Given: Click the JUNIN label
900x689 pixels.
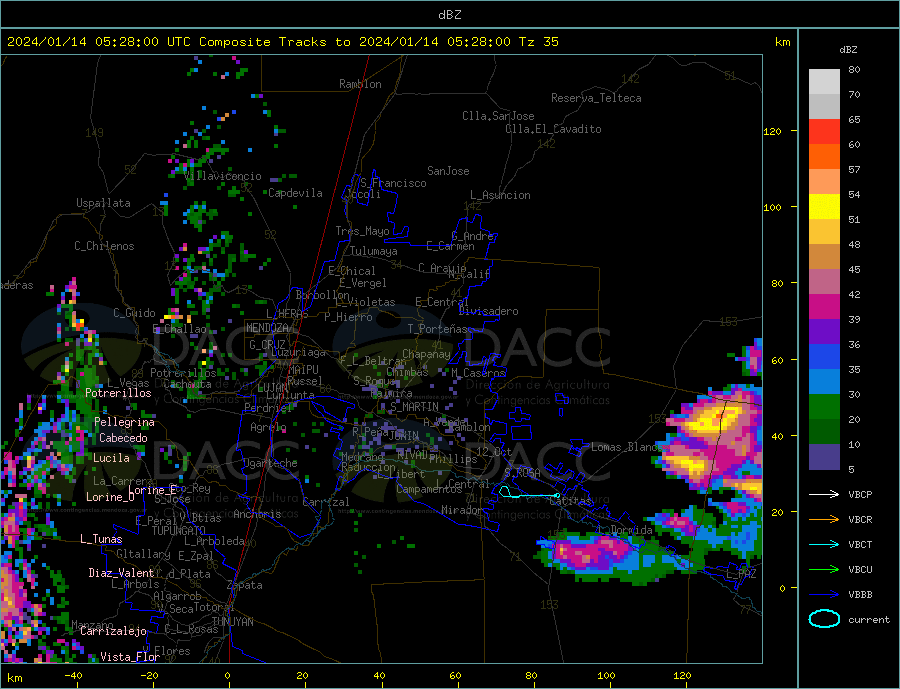Looking at the screenshot, I should click(404, 436).
